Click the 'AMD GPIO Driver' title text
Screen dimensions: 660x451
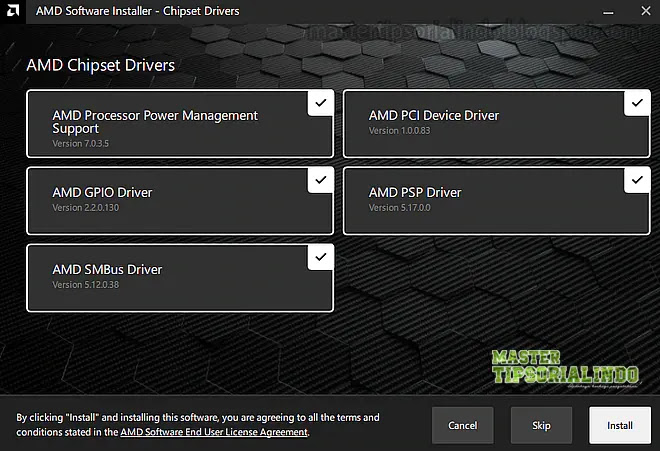[102, 192]
